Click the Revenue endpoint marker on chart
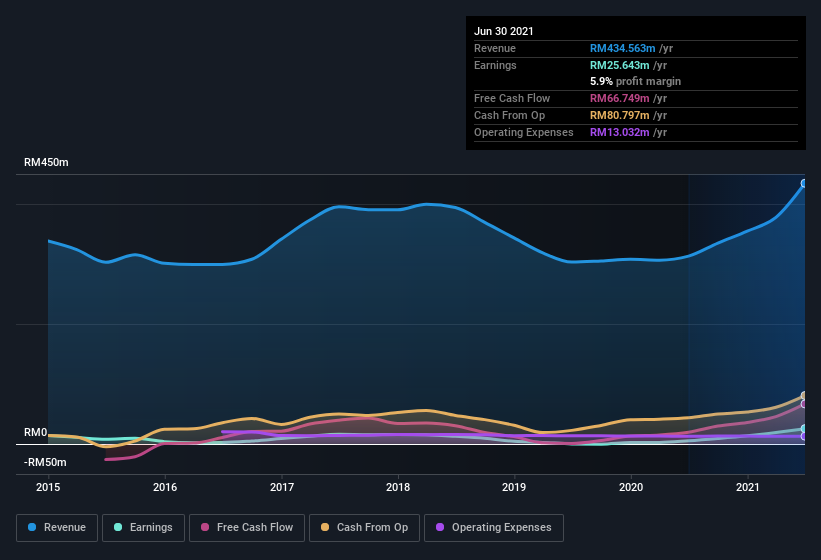 pyautogui.click(x=804, y=183)
